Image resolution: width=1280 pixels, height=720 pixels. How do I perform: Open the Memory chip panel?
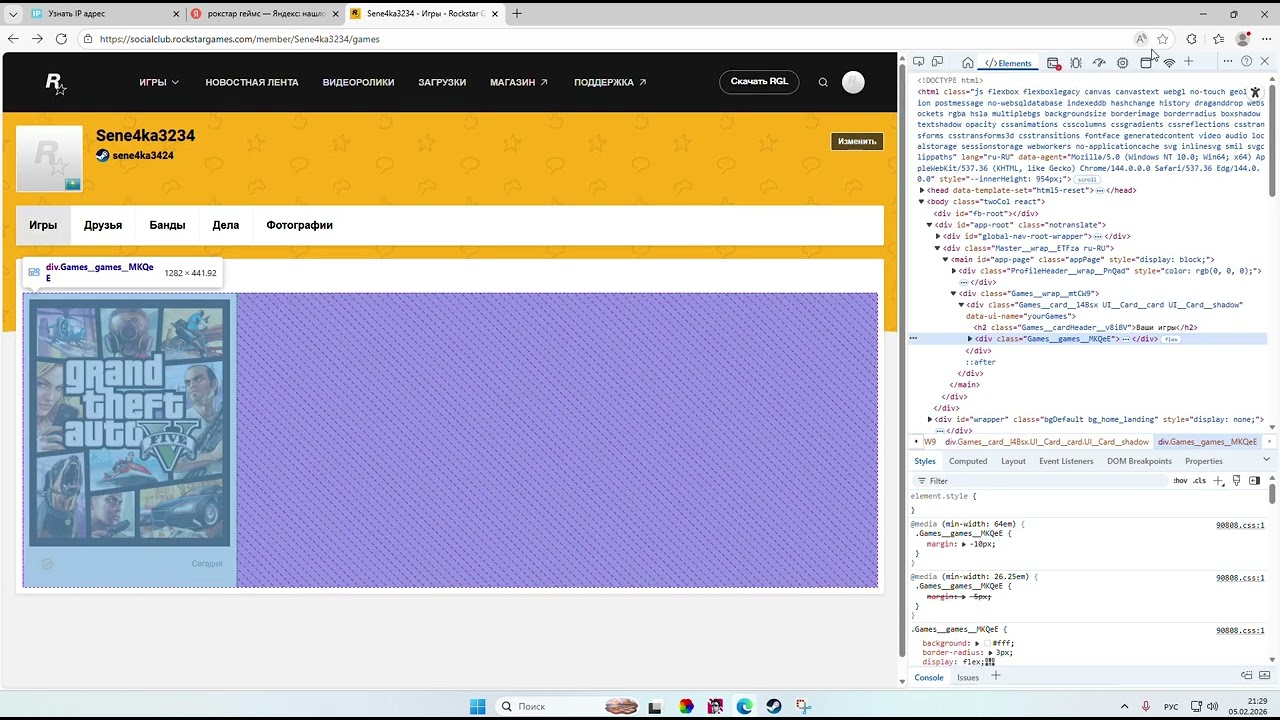1122,63
